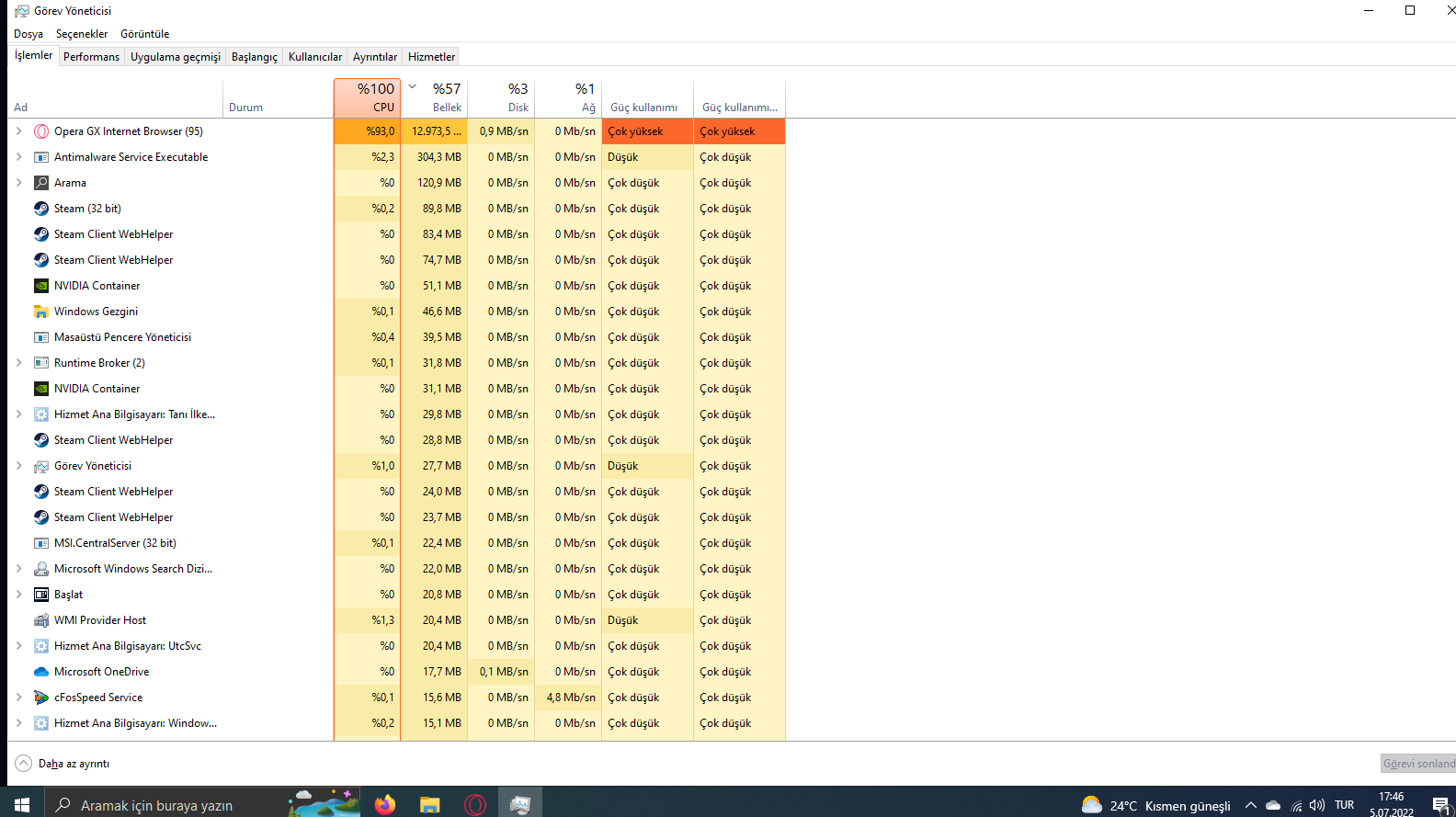Switch to the Başlangıç tab
Viewport: 1456px width, 817px height.
pos(255,57)
